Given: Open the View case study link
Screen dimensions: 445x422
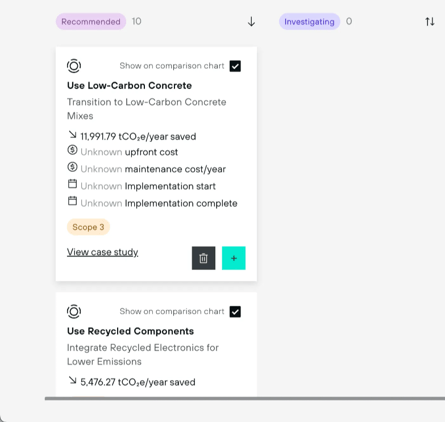Looking at the screenshot, I should pos(103,252).
